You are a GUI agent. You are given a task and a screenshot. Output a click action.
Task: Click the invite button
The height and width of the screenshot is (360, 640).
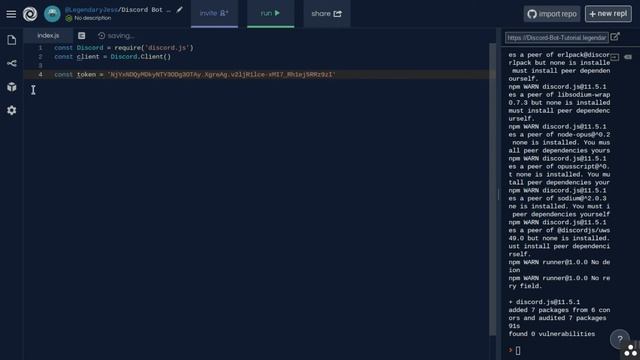pyautogui.click(x=214, y=13)
